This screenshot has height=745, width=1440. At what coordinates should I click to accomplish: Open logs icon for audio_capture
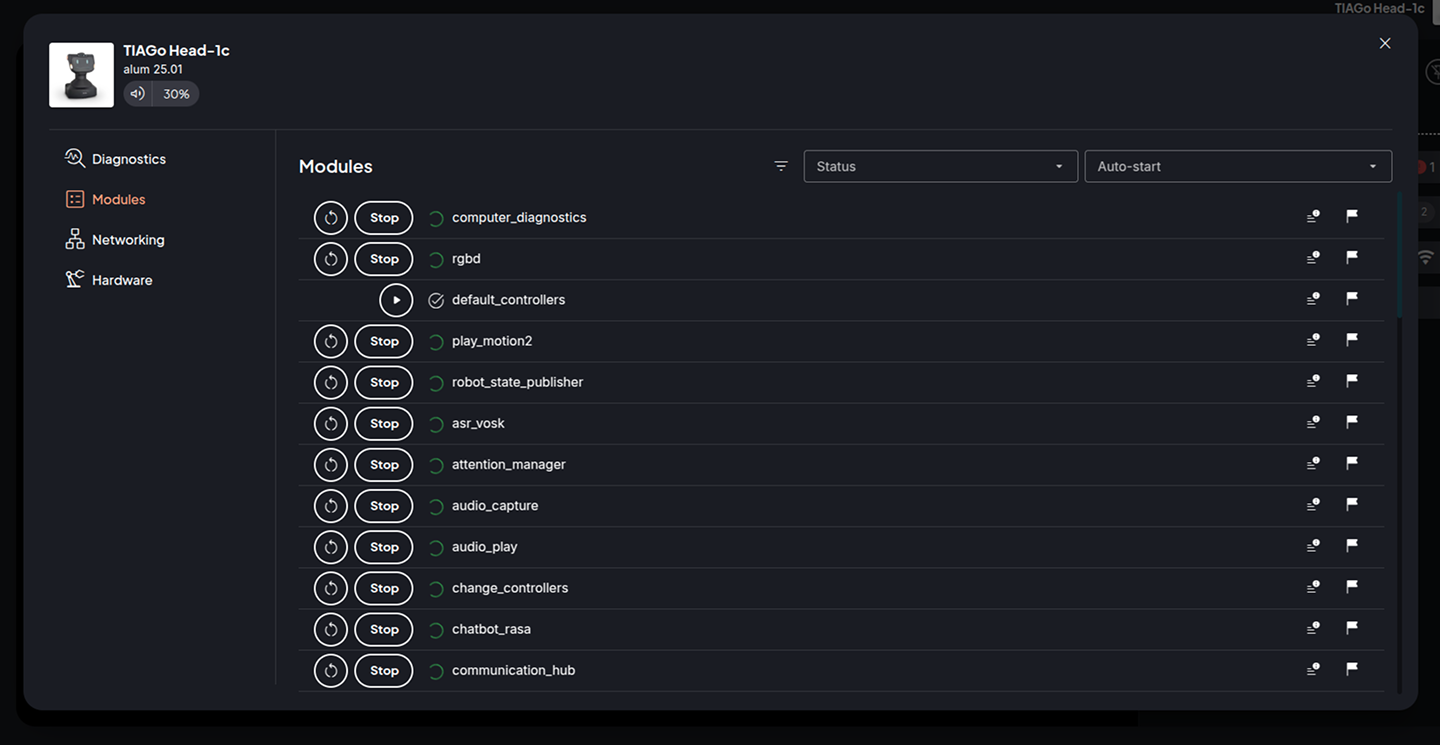pos(1313,504)
